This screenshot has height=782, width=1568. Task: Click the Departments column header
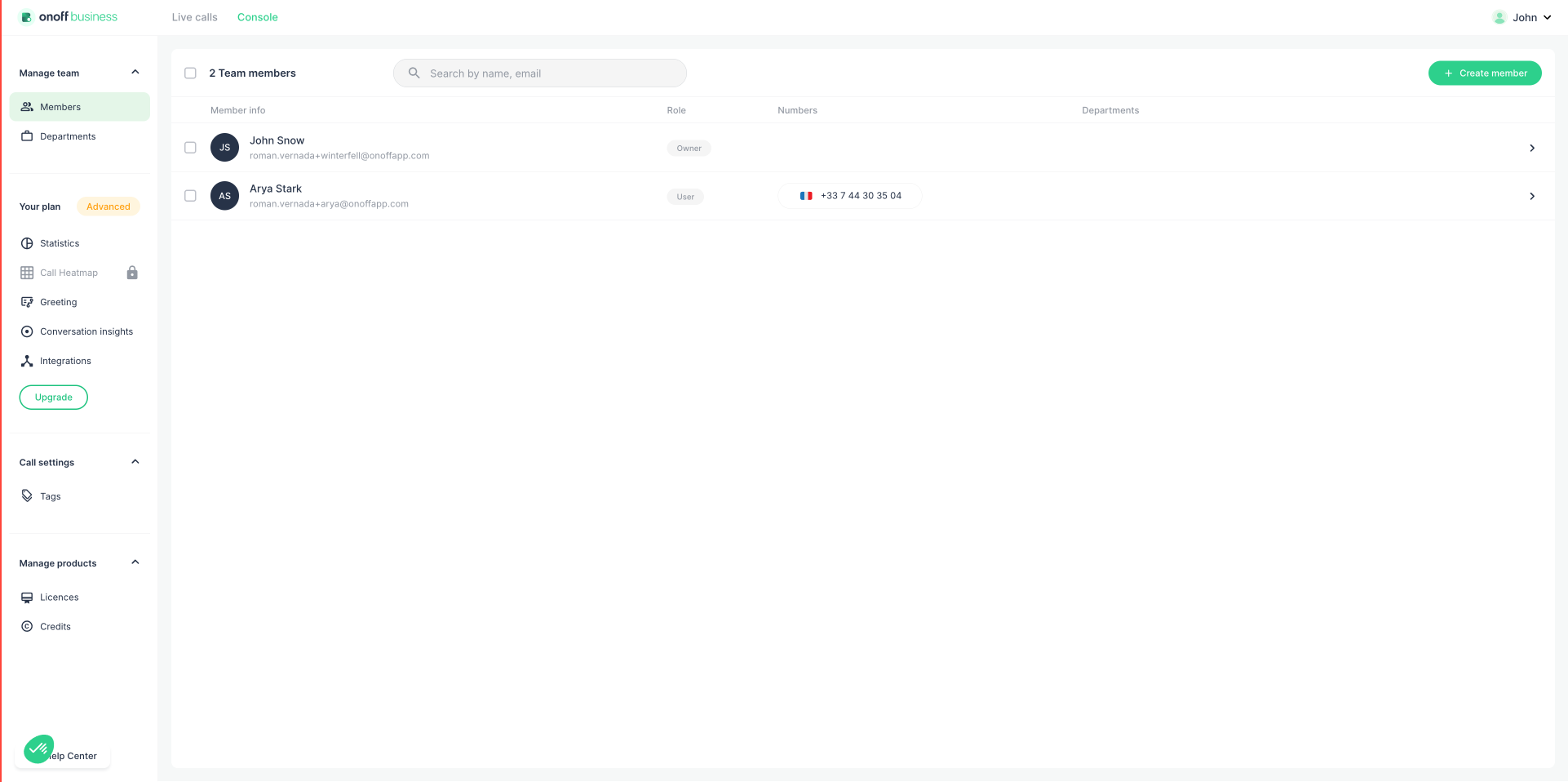[x=1110, y=110]
